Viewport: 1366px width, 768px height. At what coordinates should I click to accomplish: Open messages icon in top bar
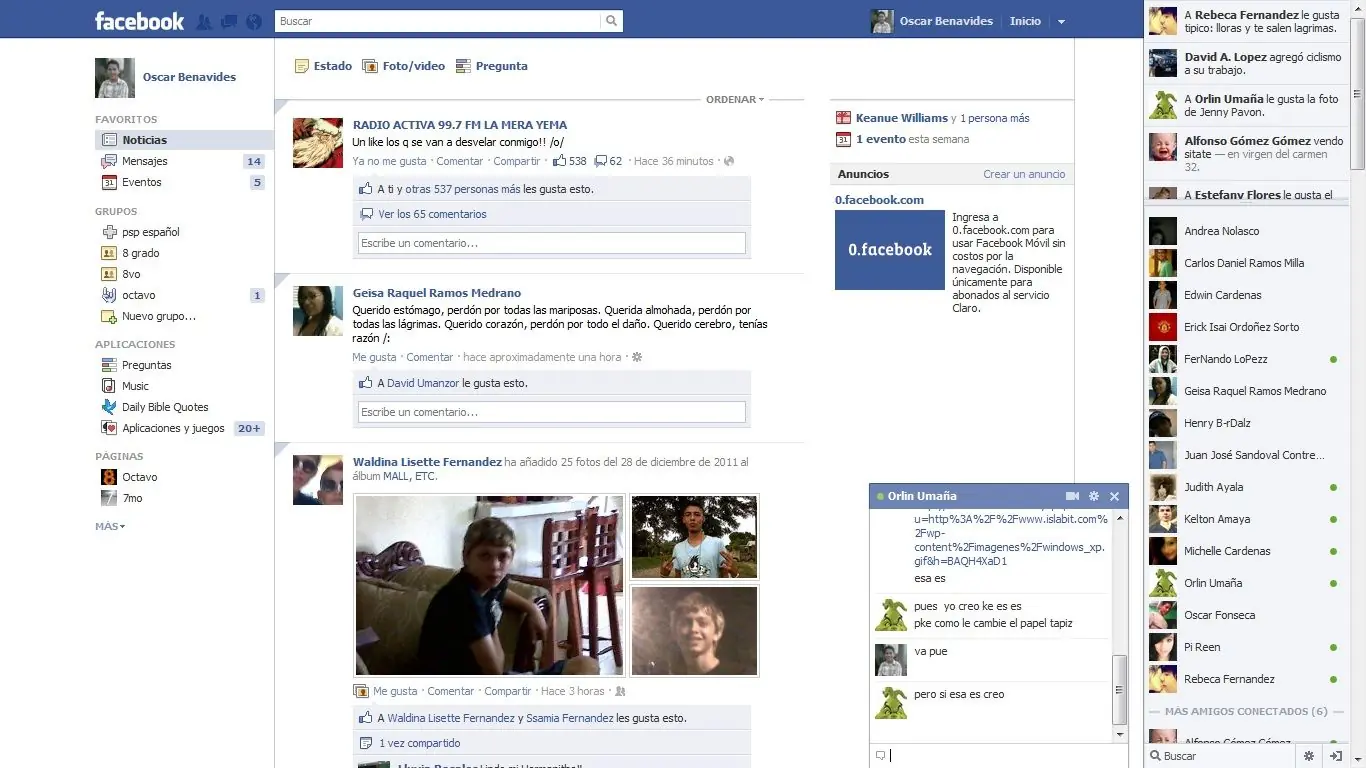coord(229,21)
